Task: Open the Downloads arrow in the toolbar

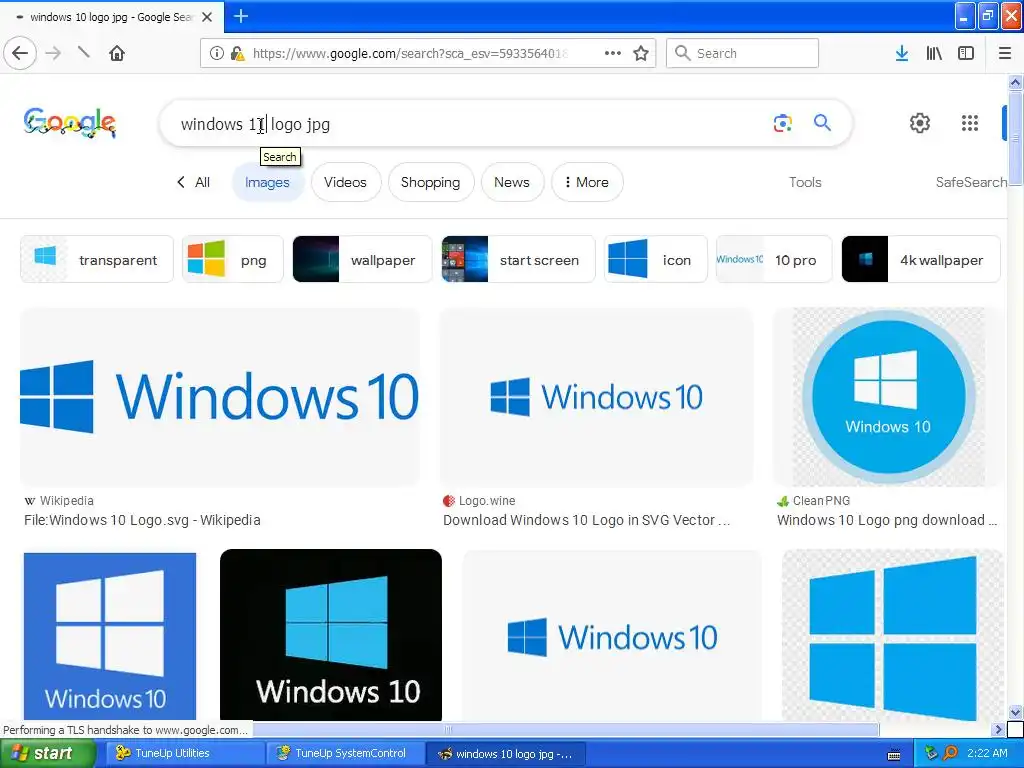Action: pyautogui.click(x=902, y=53)
